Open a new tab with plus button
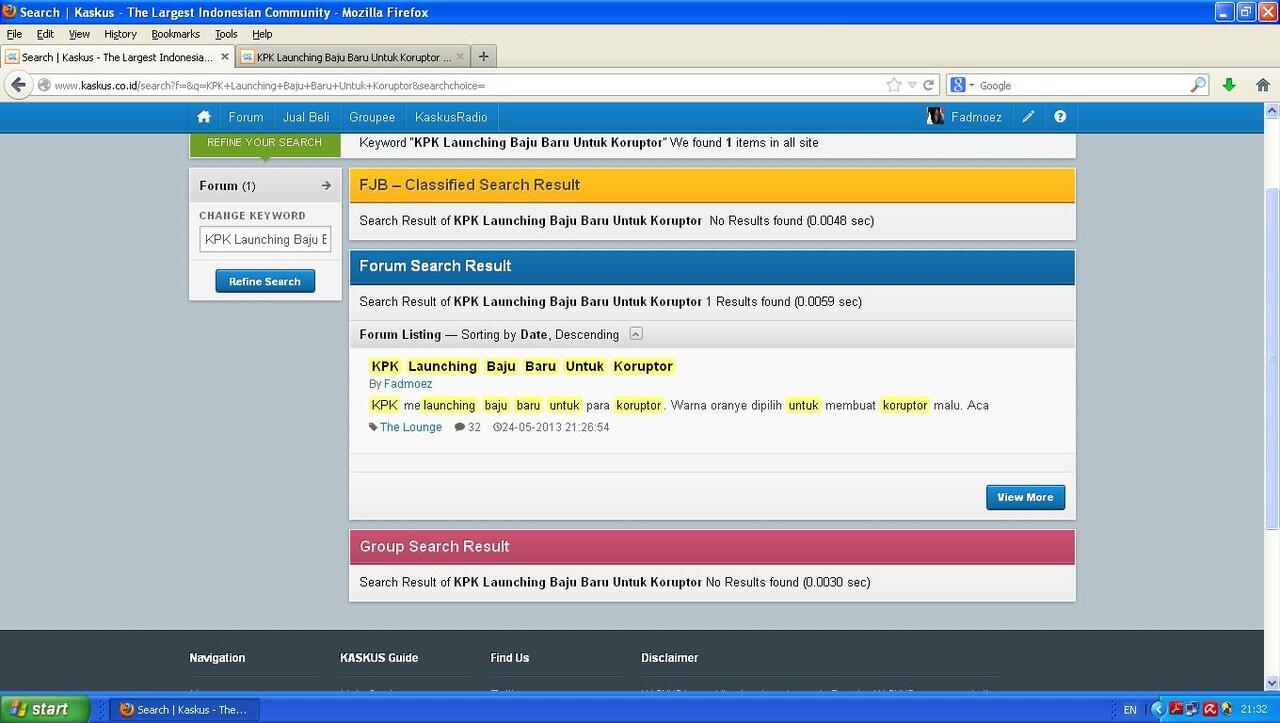 483,57
